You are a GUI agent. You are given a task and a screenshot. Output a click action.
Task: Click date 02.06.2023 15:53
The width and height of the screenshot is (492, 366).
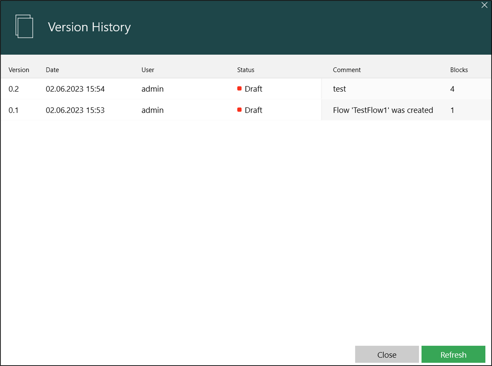tap(75, 110)
